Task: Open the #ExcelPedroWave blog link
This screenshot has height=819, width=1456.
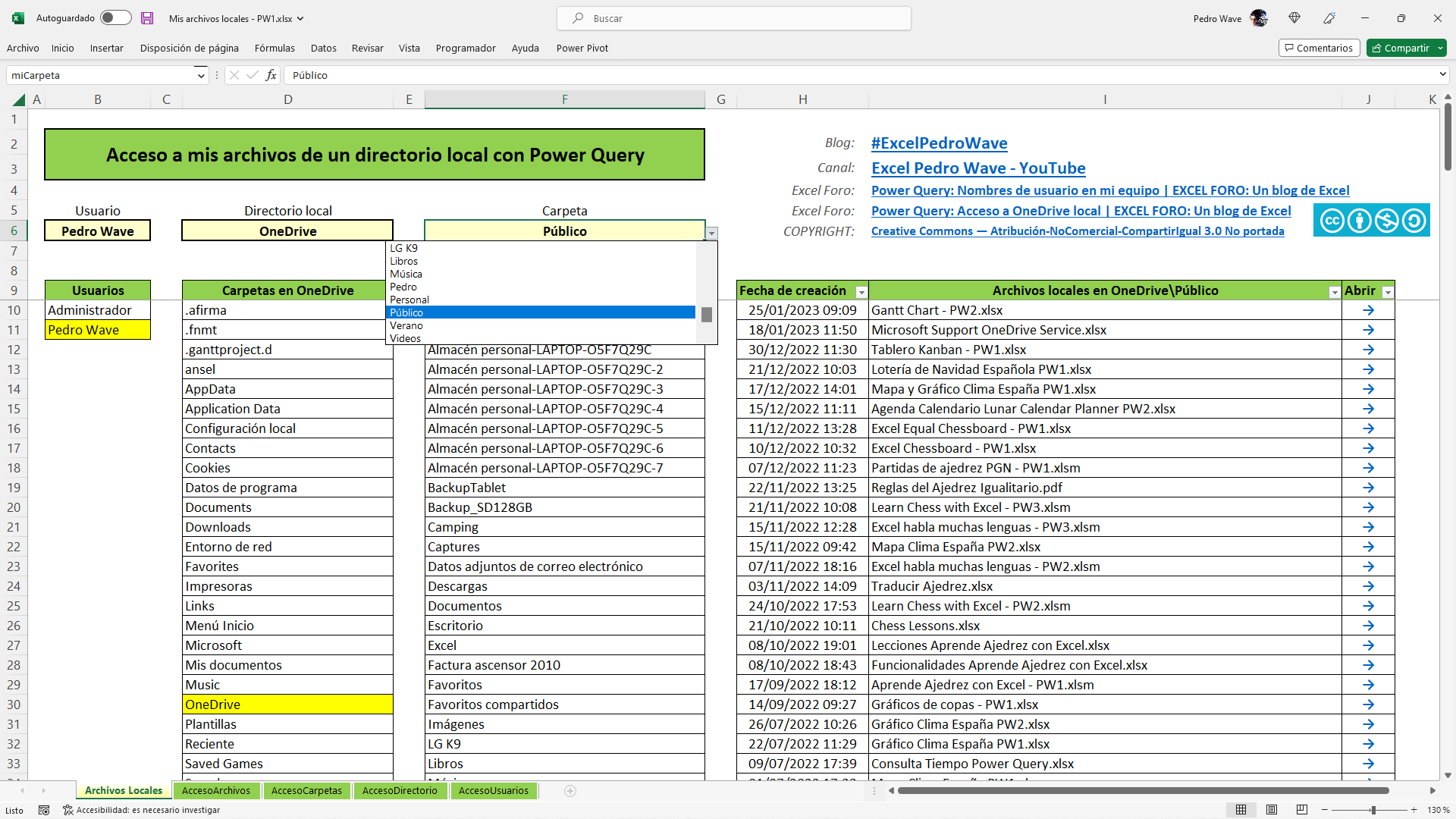Action: pos(939,143)
